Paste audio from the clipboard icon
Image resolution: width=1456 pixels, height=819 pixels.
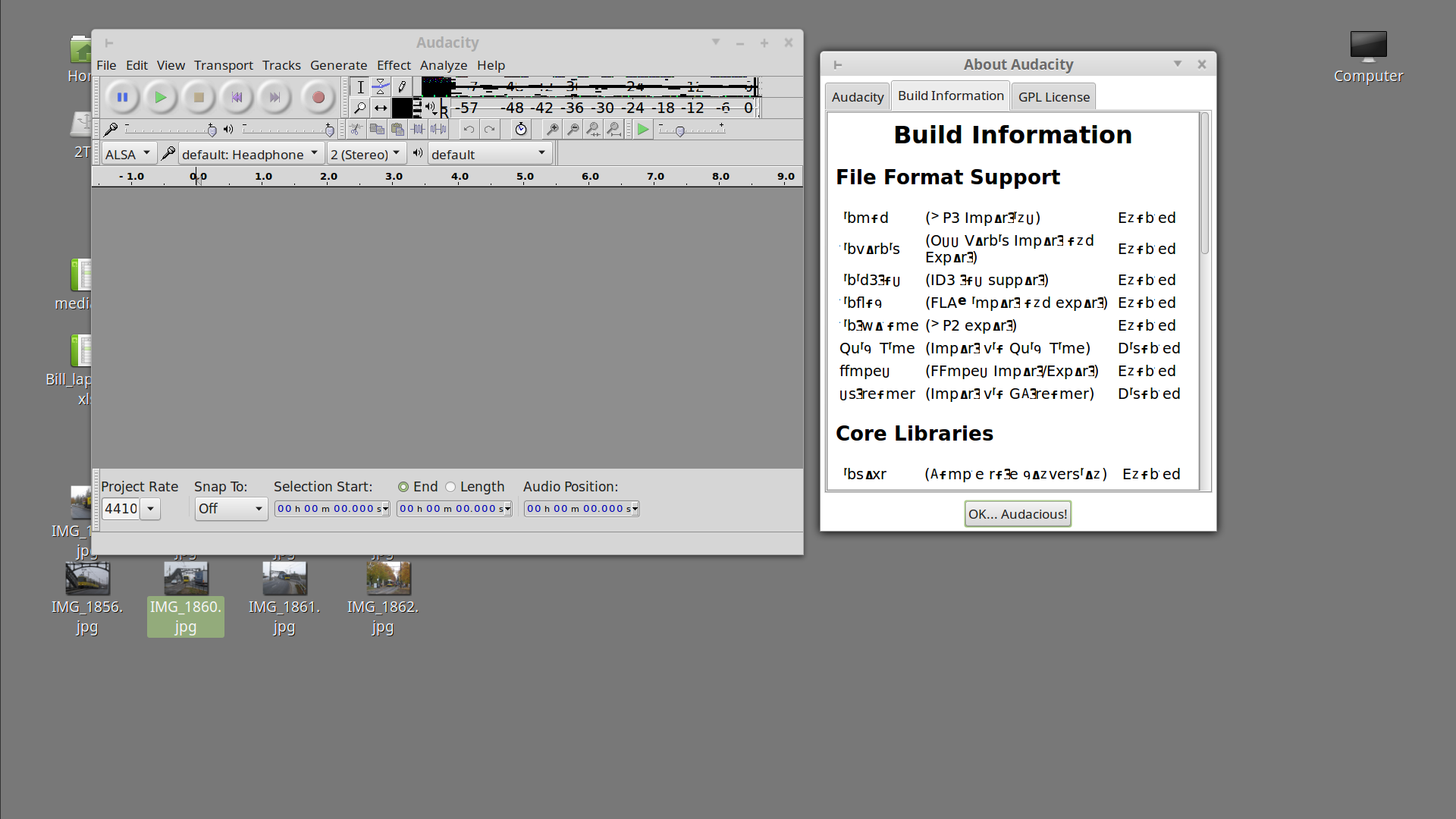[x=397, y=129]
